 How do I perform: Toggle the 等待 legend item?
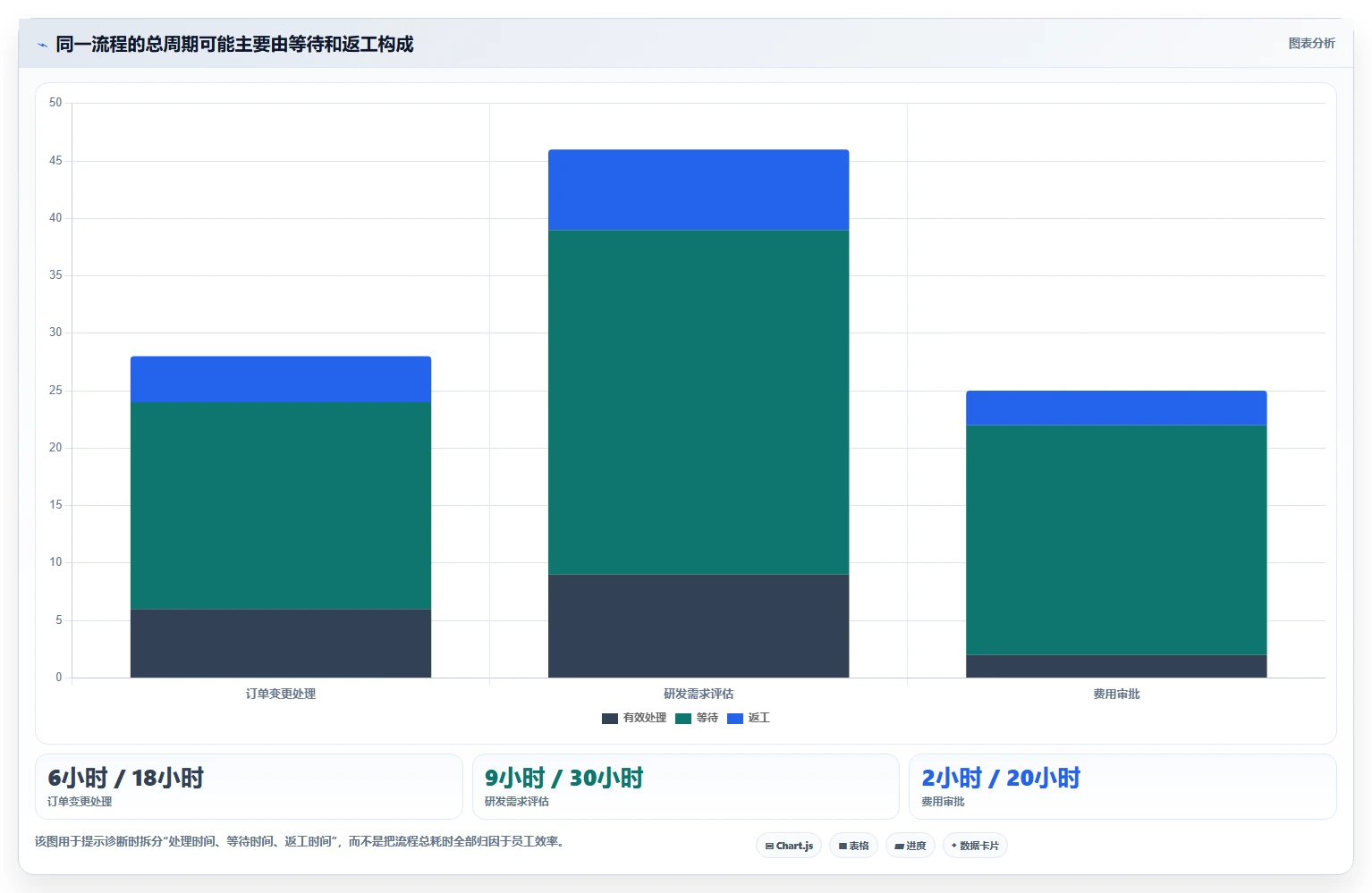[697, 718]
